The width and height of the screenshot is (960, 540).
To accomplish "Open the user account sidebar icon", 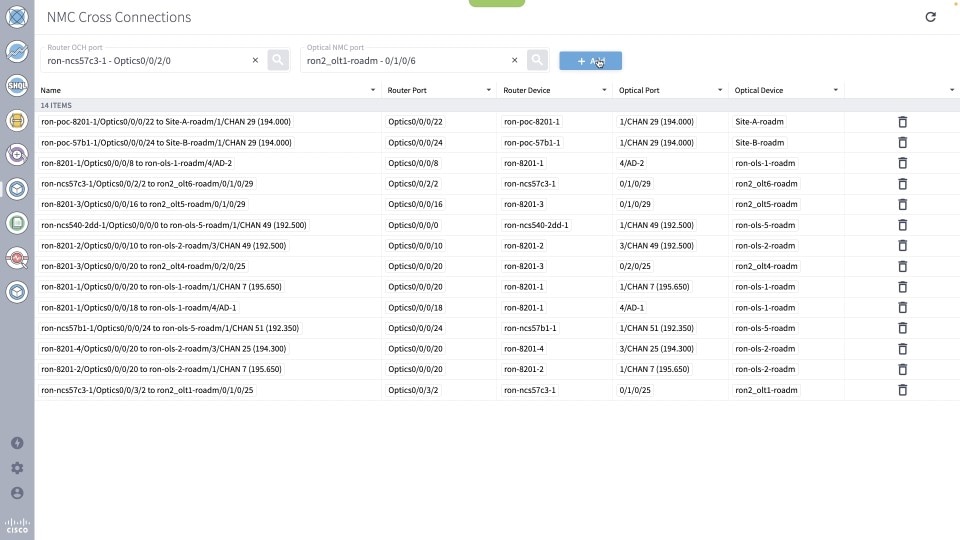I will (x=17, y=493).
